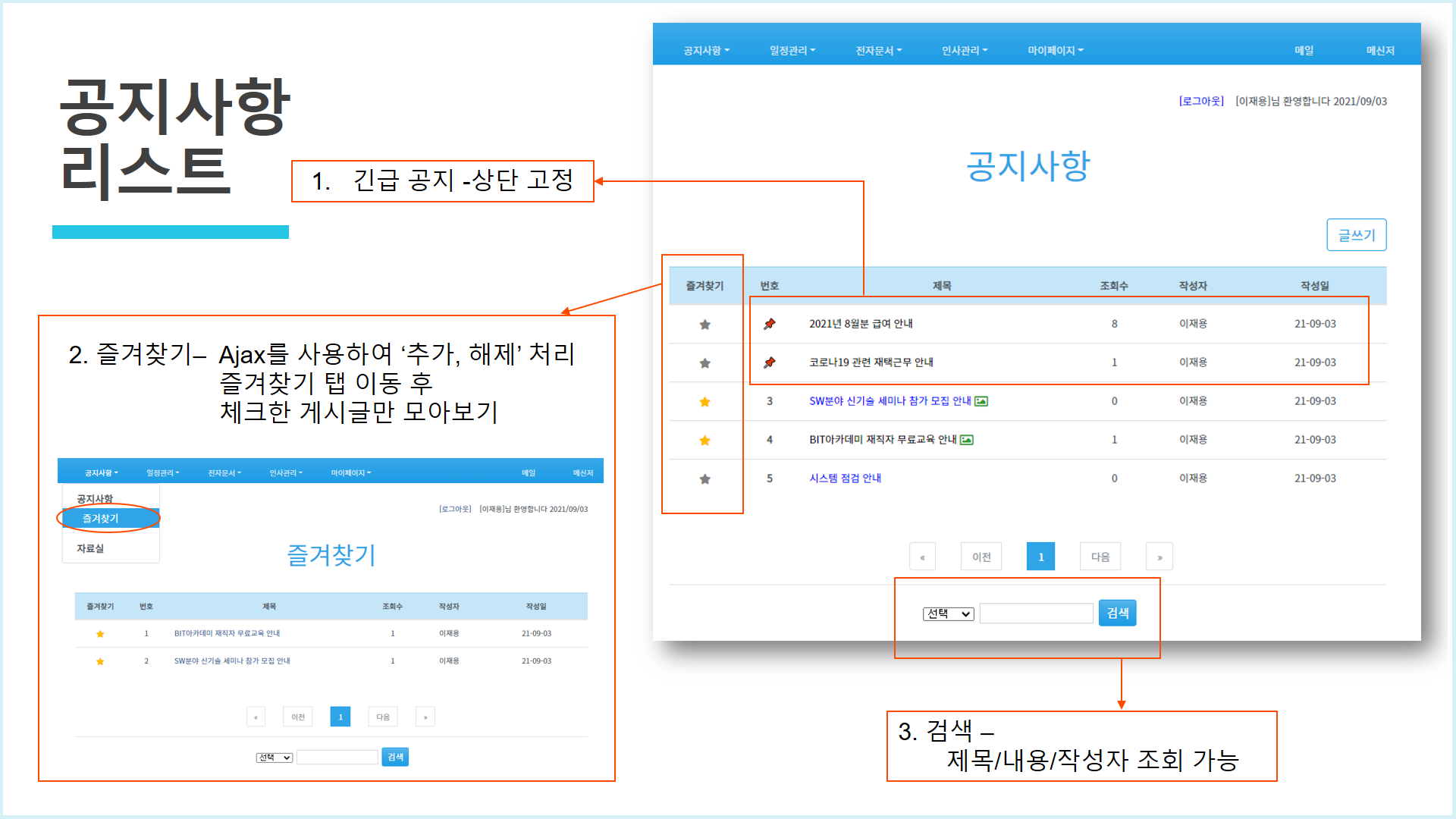Click pin icon beside 코로나19 관련 재택근무 안내
This screenshot has height=819, width=1456.
click(x=770, y=362)
